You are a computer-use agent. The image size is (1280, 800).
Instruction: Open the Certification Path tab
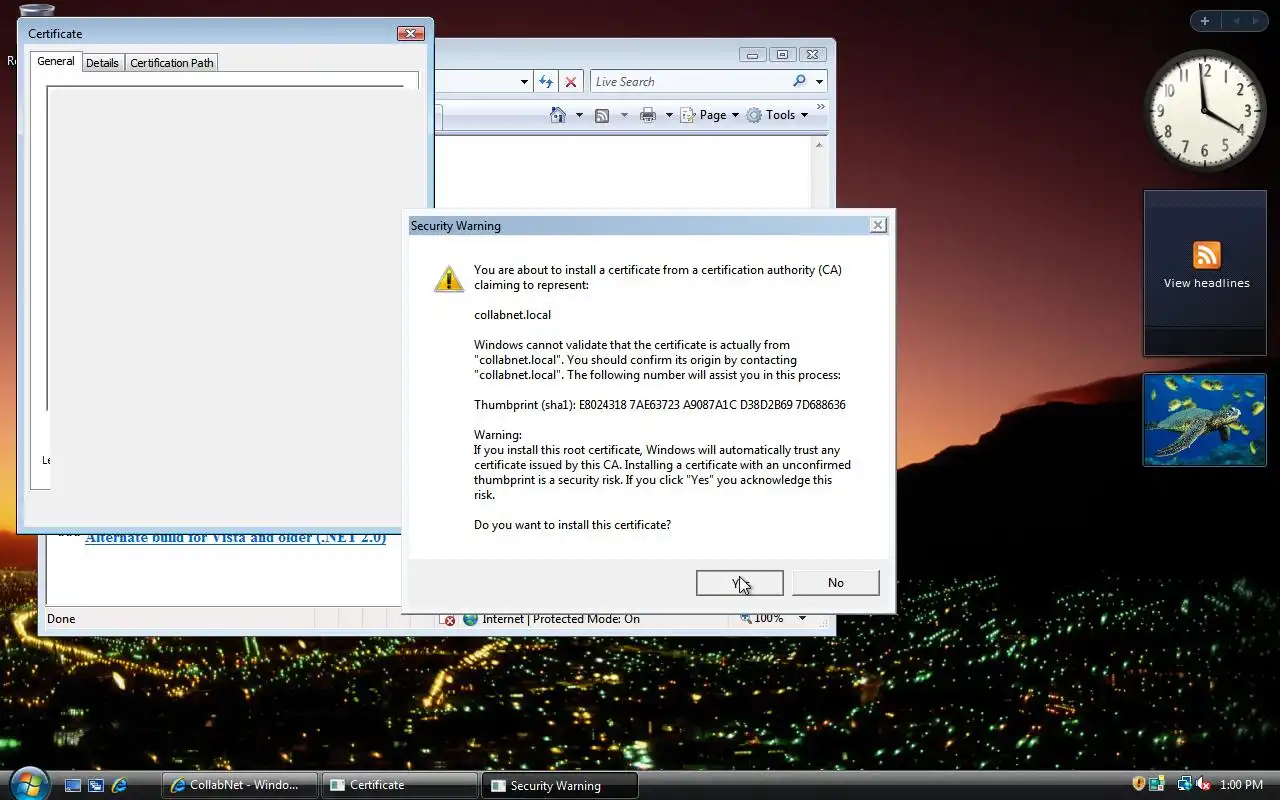click(x=172, y=62)
